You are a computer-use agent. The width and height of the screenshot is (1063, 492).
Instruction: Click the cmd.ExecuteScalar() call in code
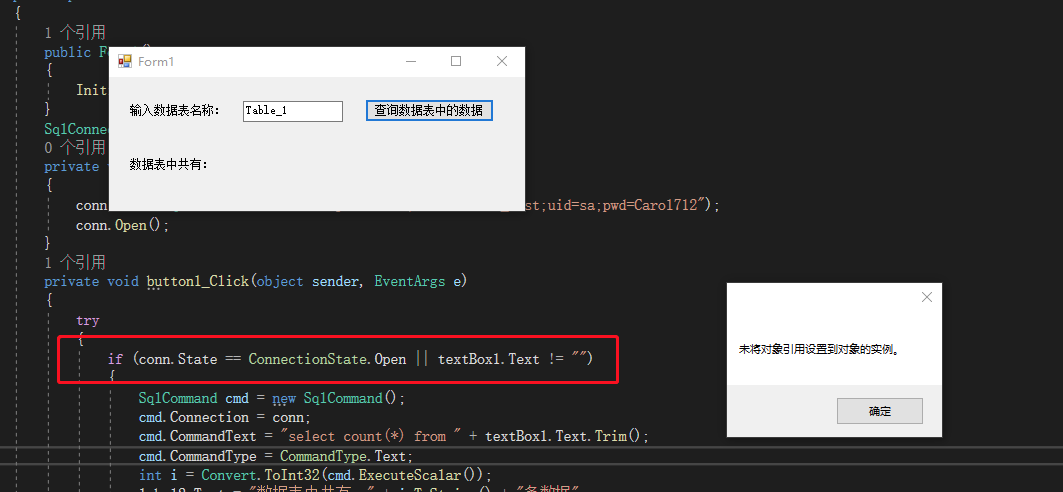[x=405, y=475]
